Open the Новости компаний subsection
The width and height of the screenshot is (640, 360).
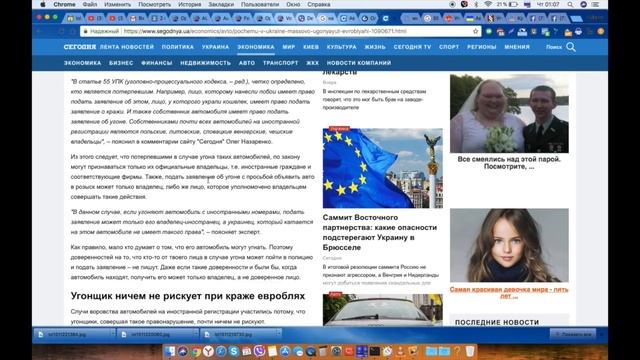pyautogui.click(x=359, y=63)
